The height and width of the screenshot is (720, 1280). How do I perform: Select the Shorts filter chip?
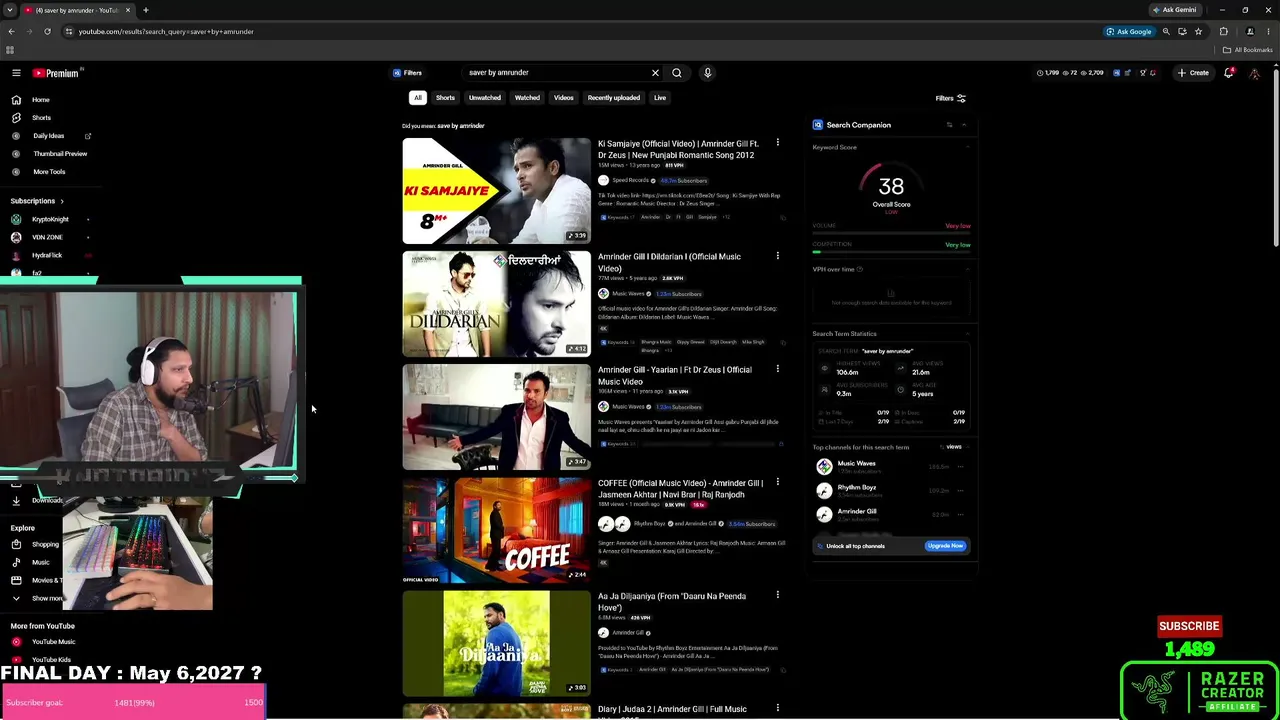point(445,98)
